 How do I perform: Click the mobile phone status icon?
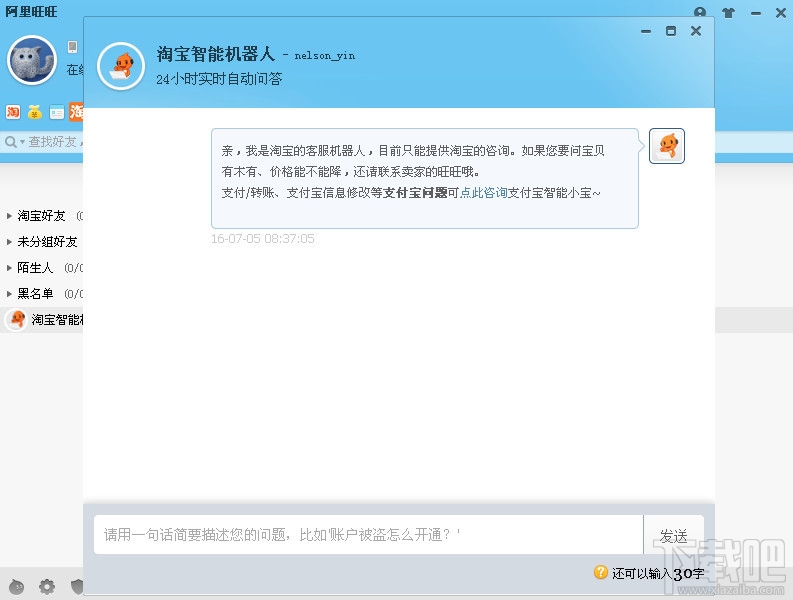72,47
